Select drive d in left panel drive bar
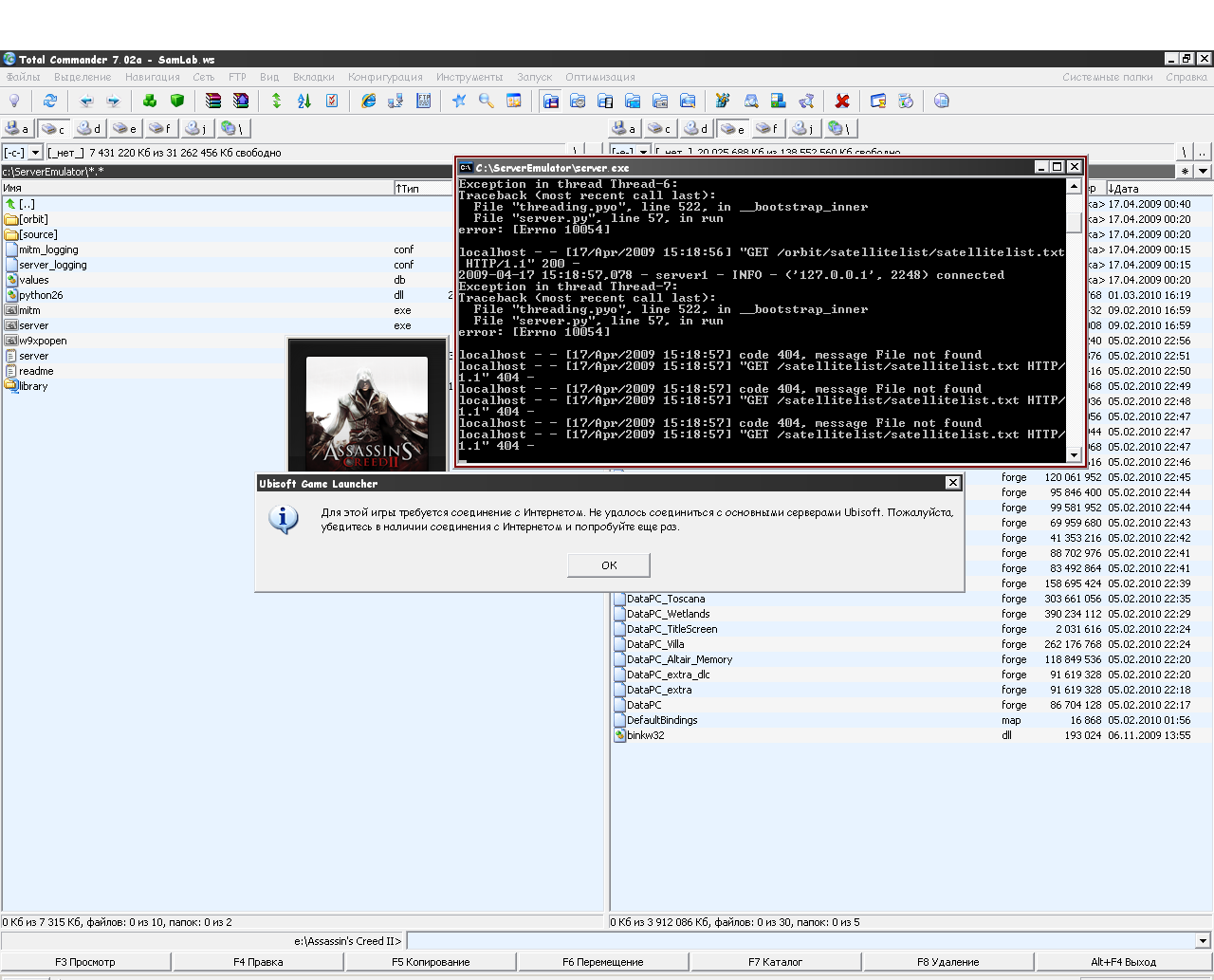 89,128
